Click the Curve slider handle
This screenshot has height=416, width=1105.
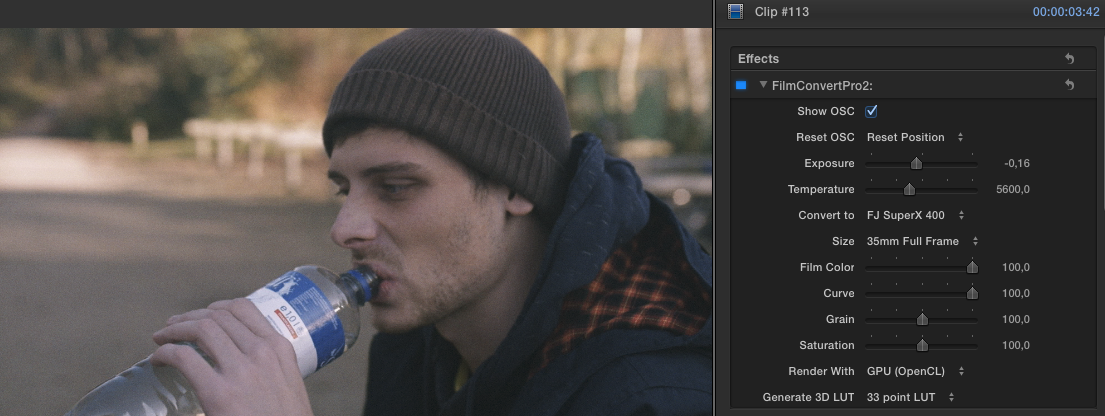click(x=972, y=293)
